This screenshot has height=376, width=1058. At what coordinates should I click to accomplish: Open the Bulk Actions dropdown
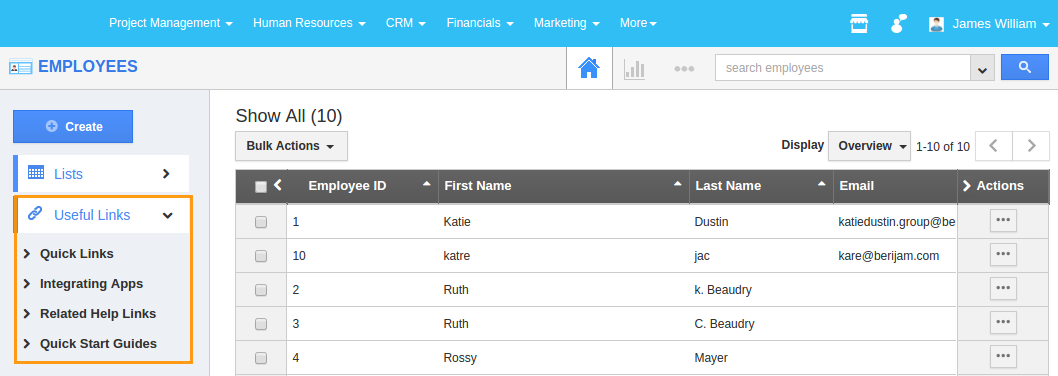tap(291, 146)
